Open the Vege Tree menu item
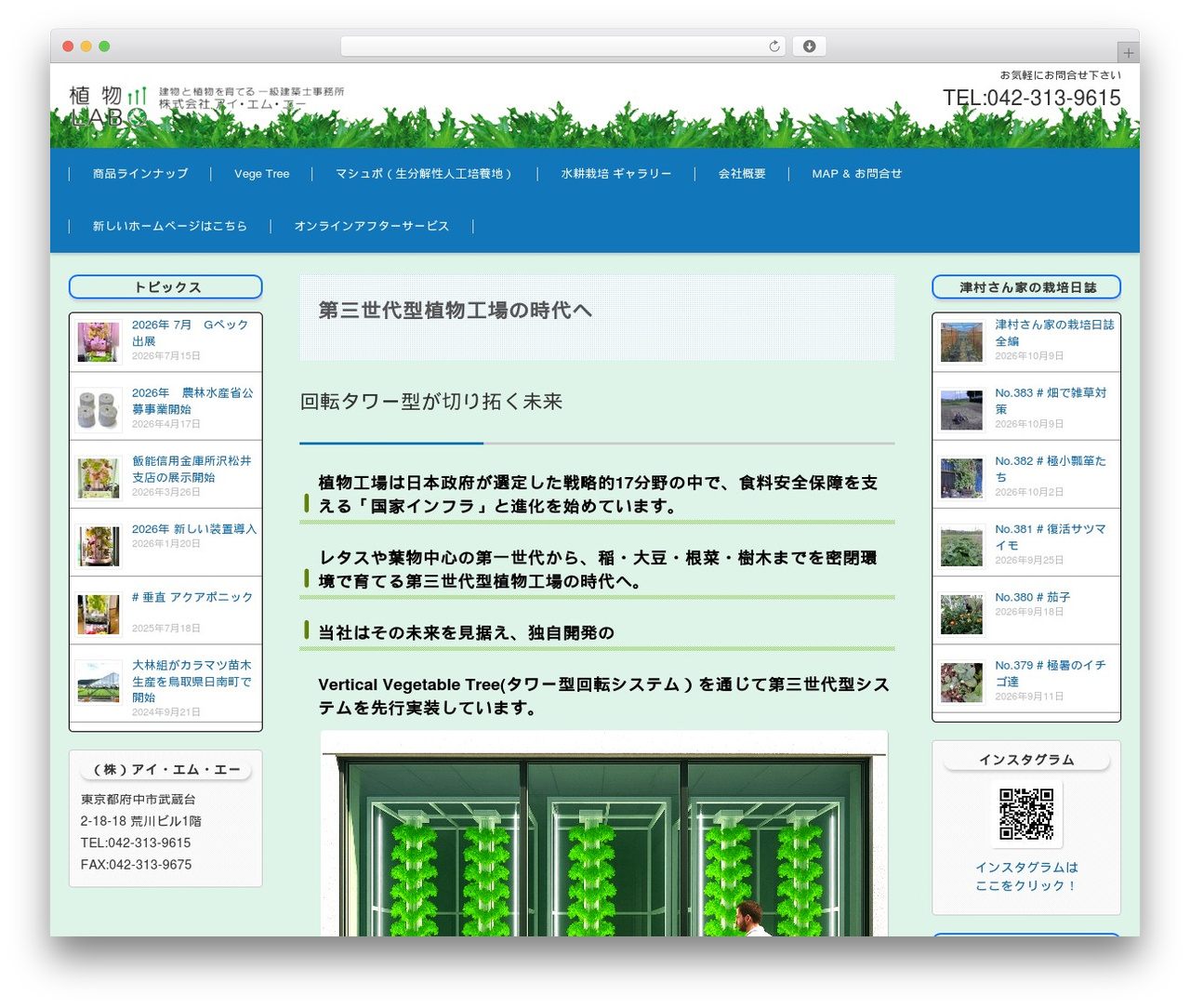 (x=262, y=174)
